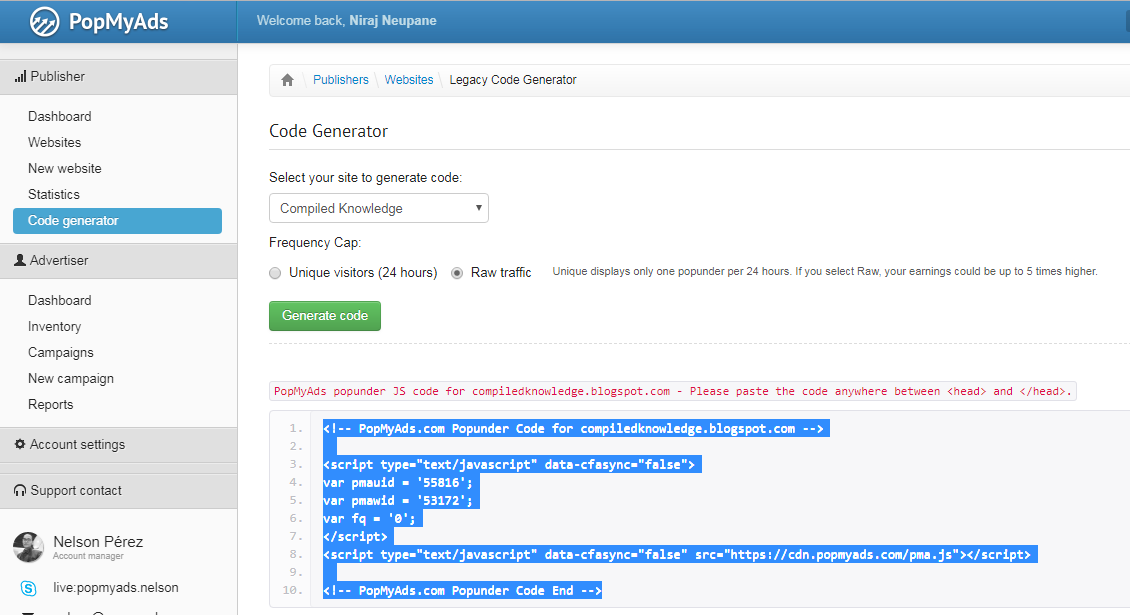Click the cdn.popmyads.com/pma.js script line
Viewport: 1130px width, 615px height.
tap(677, 554)
